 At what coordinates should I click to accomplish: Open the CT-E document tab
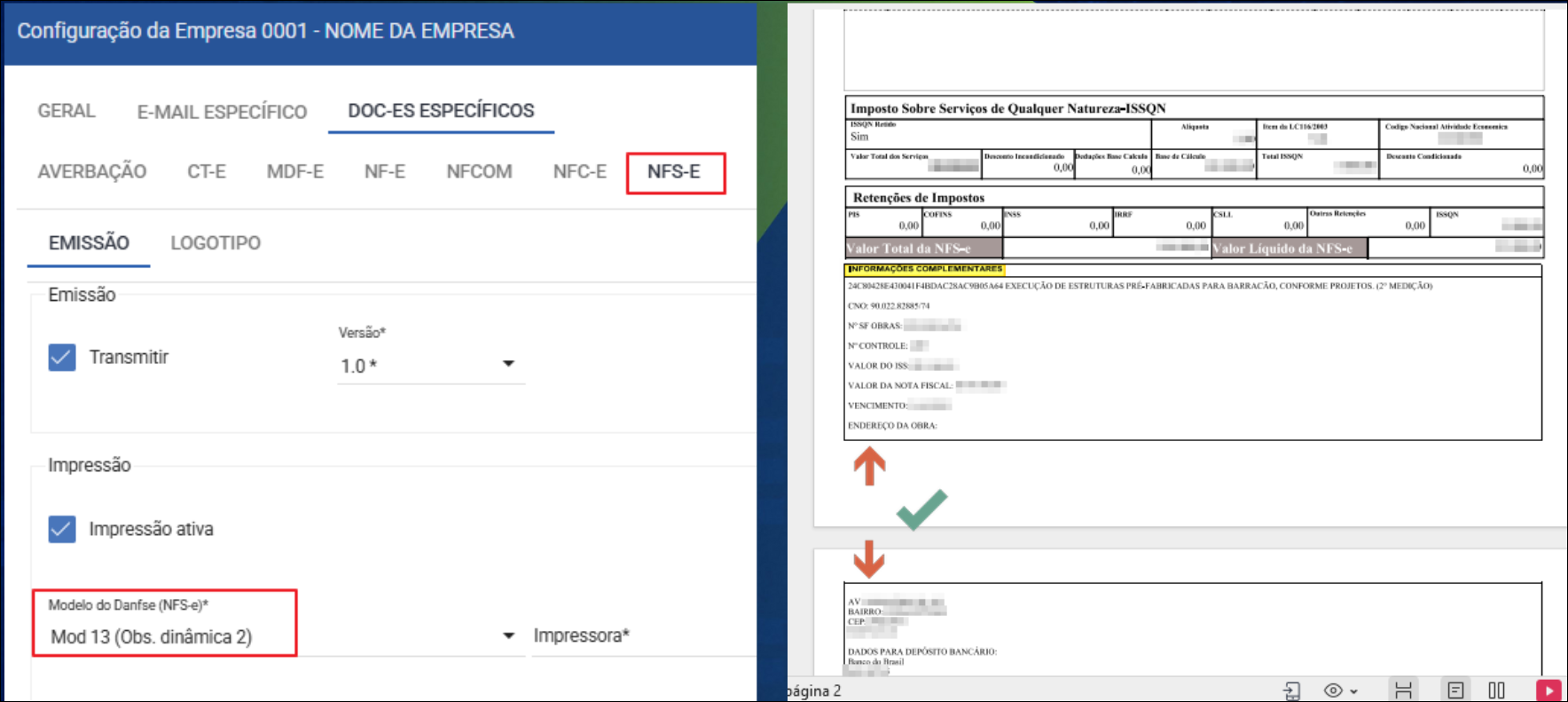tap(207, 172)
